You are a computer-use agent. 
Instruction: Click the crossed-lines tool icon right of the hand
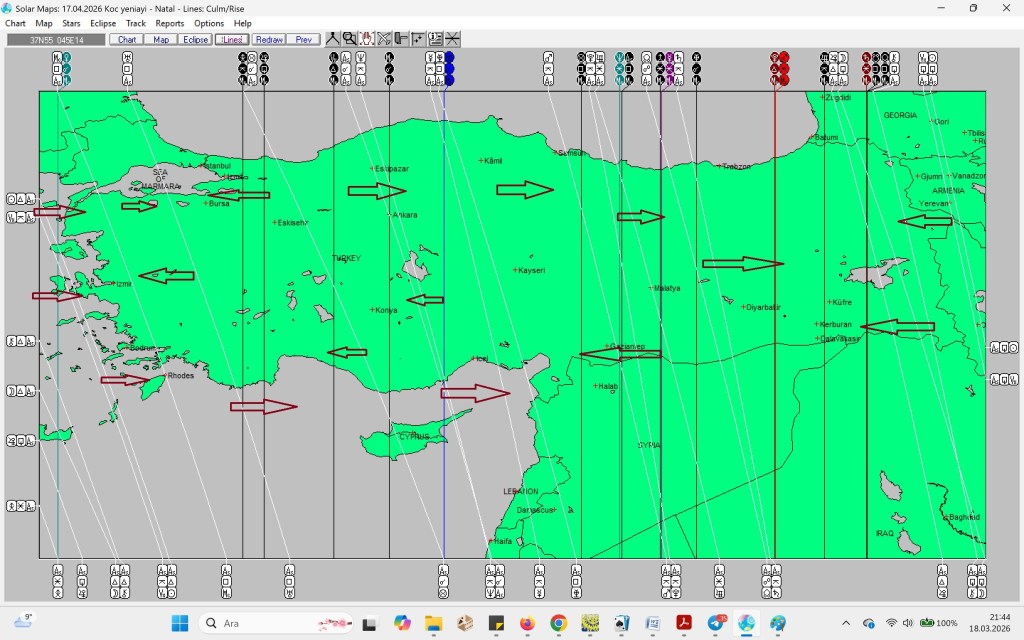[x=384, y=39]
